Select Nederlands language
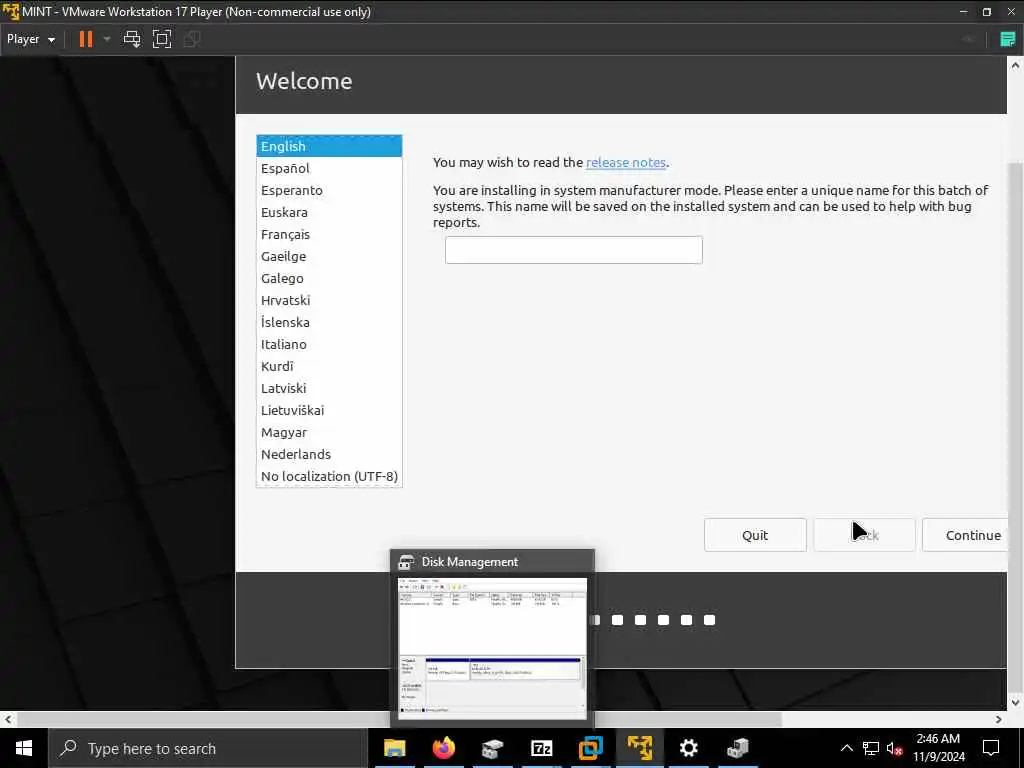Image resolution: width=1024 pixels, height=768 pixels. 329,455
